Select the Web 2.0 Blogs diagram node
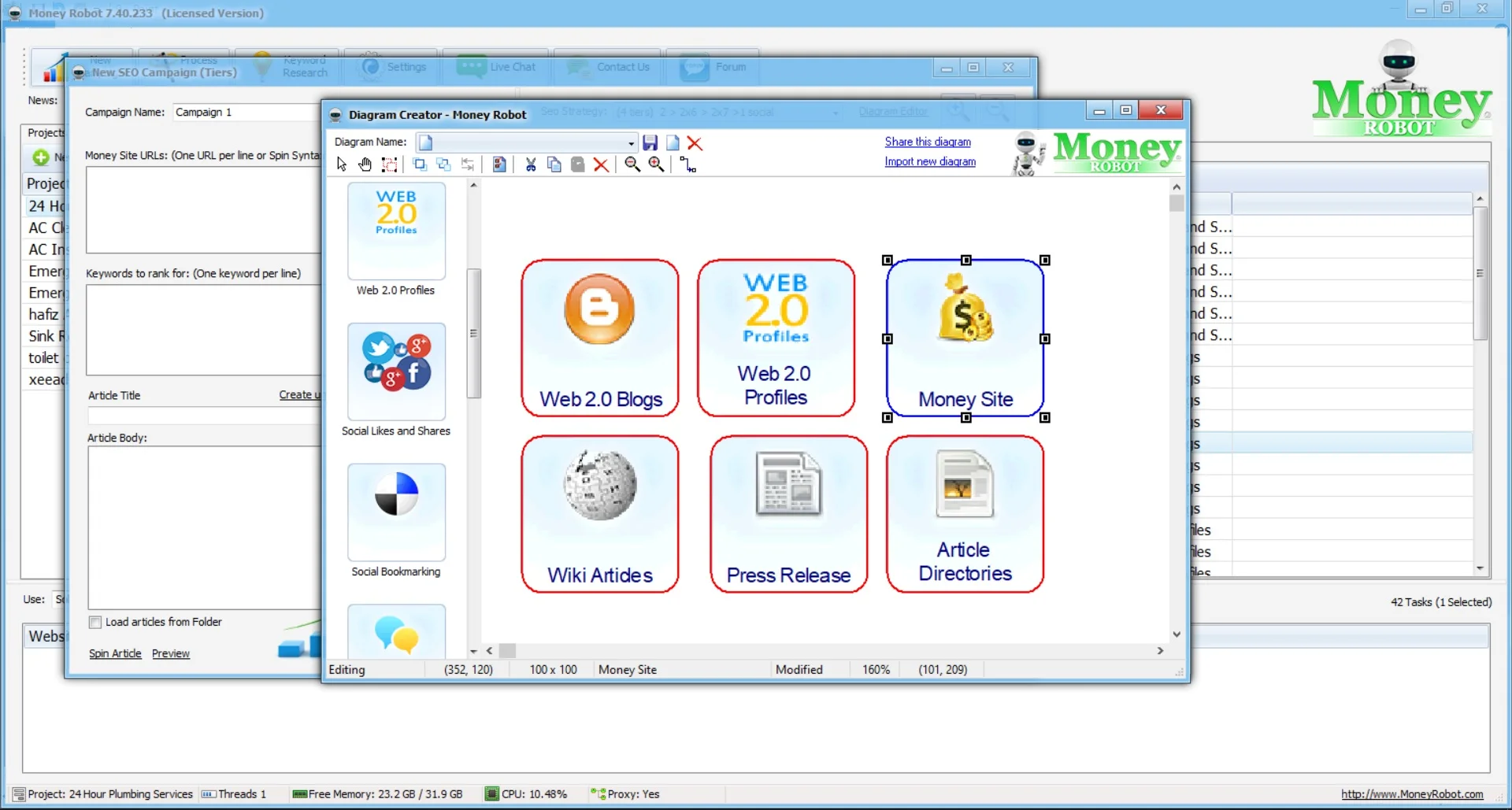Image resolution: width=1512 pixels, height=810 pixels. [600, 338]
